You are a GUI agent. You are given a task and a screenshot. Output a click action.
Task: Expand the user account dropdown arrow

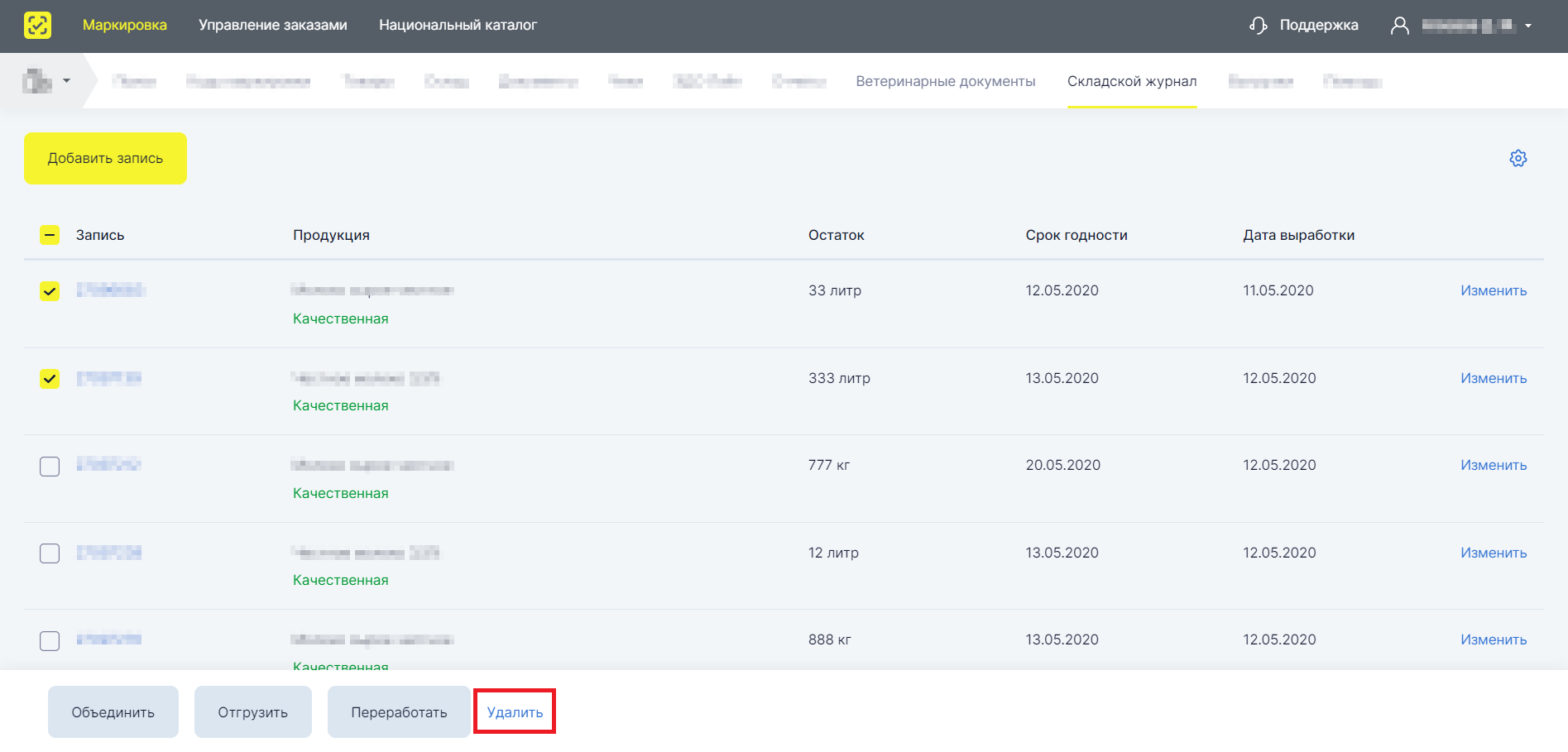(x=1528, y=26)
